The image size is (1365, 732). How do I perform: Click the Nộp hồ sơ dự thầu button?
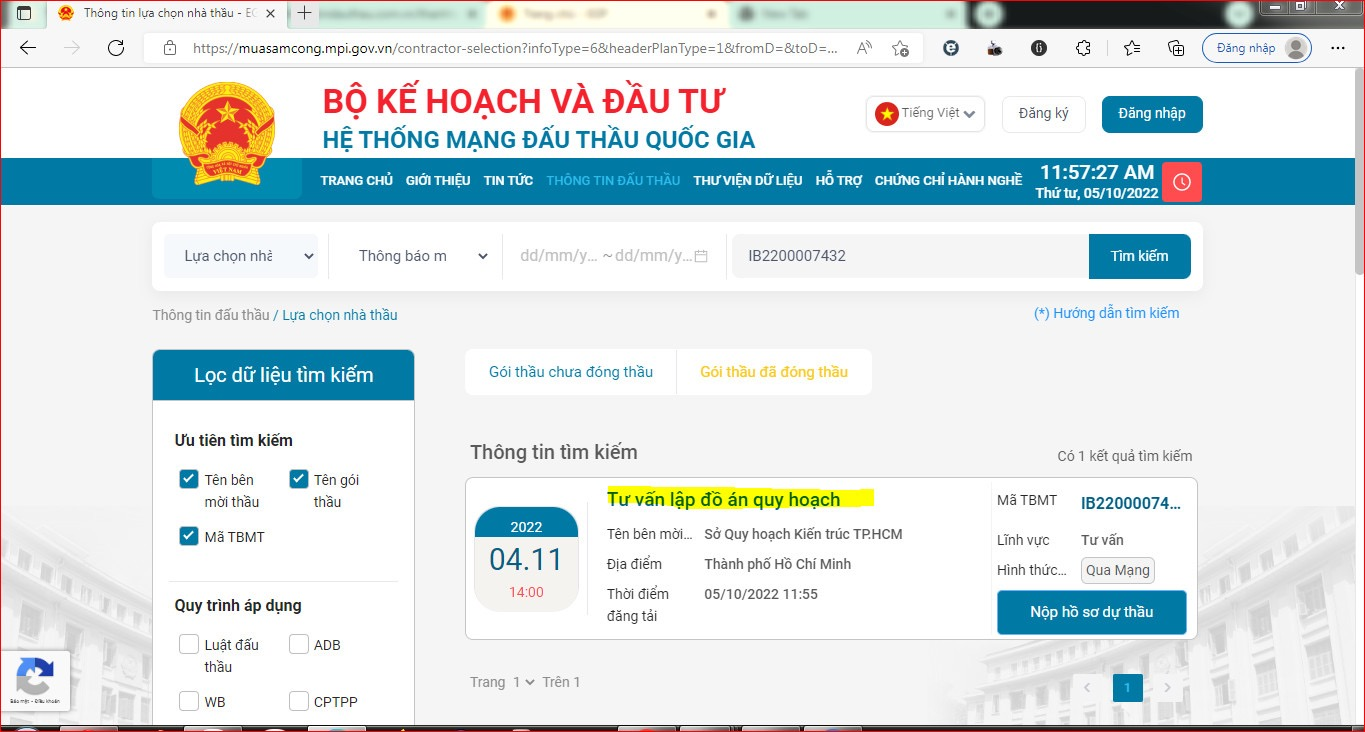coord(1091,612)
